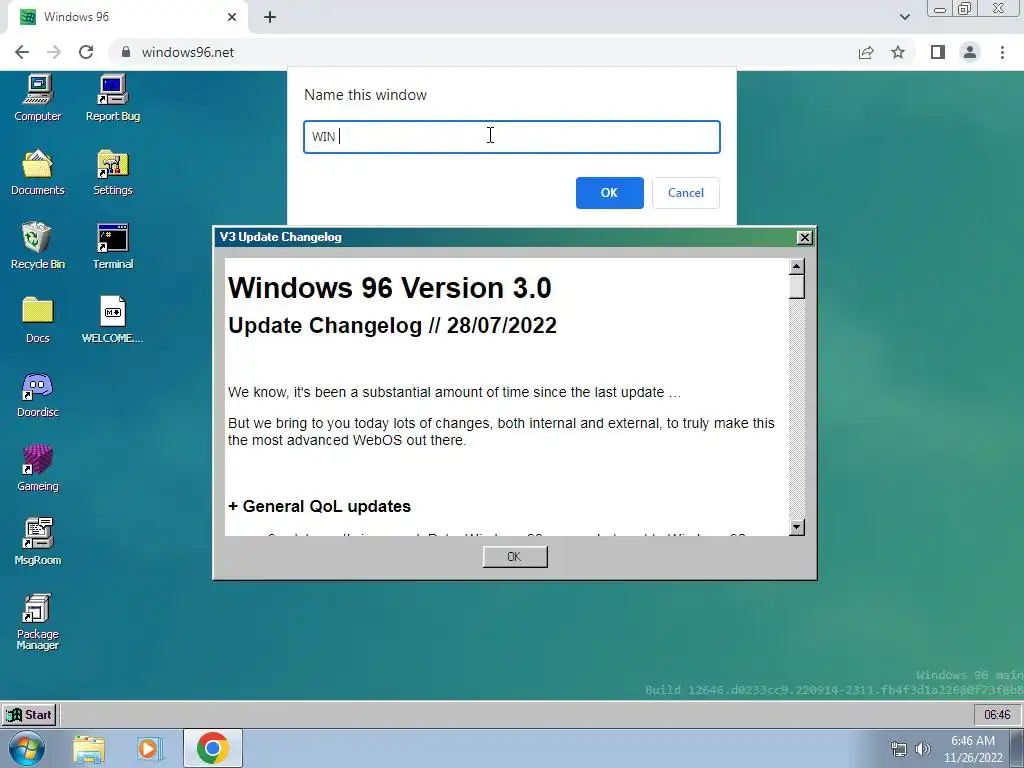Image resolution: width=1024 pixels, height=768 pixels.
Task: Launch the Doordisc shortcut icon
Action: tap(37, 394)
